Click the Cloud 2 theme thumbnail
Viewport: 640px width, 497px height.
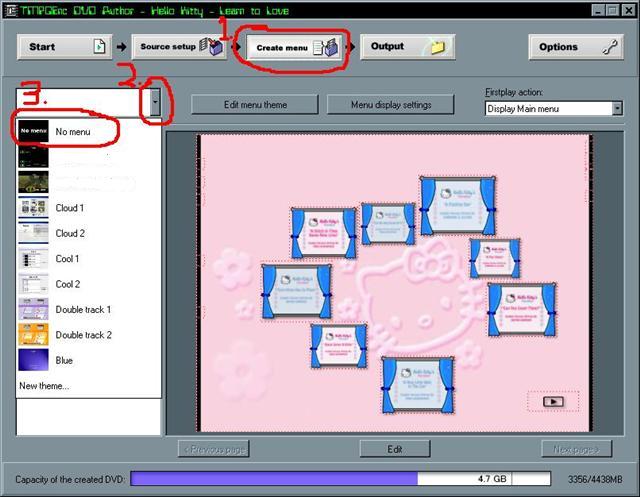(33, 233)
